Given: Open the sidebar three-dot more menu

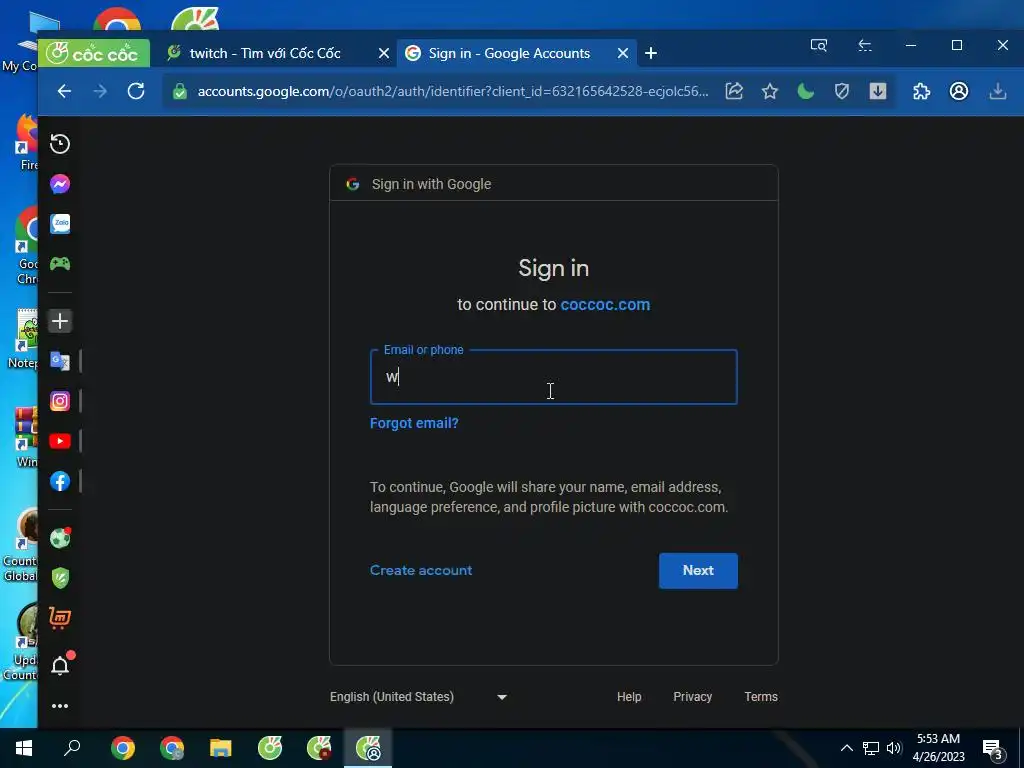Looking at the screenshot, I should point(60,706).
